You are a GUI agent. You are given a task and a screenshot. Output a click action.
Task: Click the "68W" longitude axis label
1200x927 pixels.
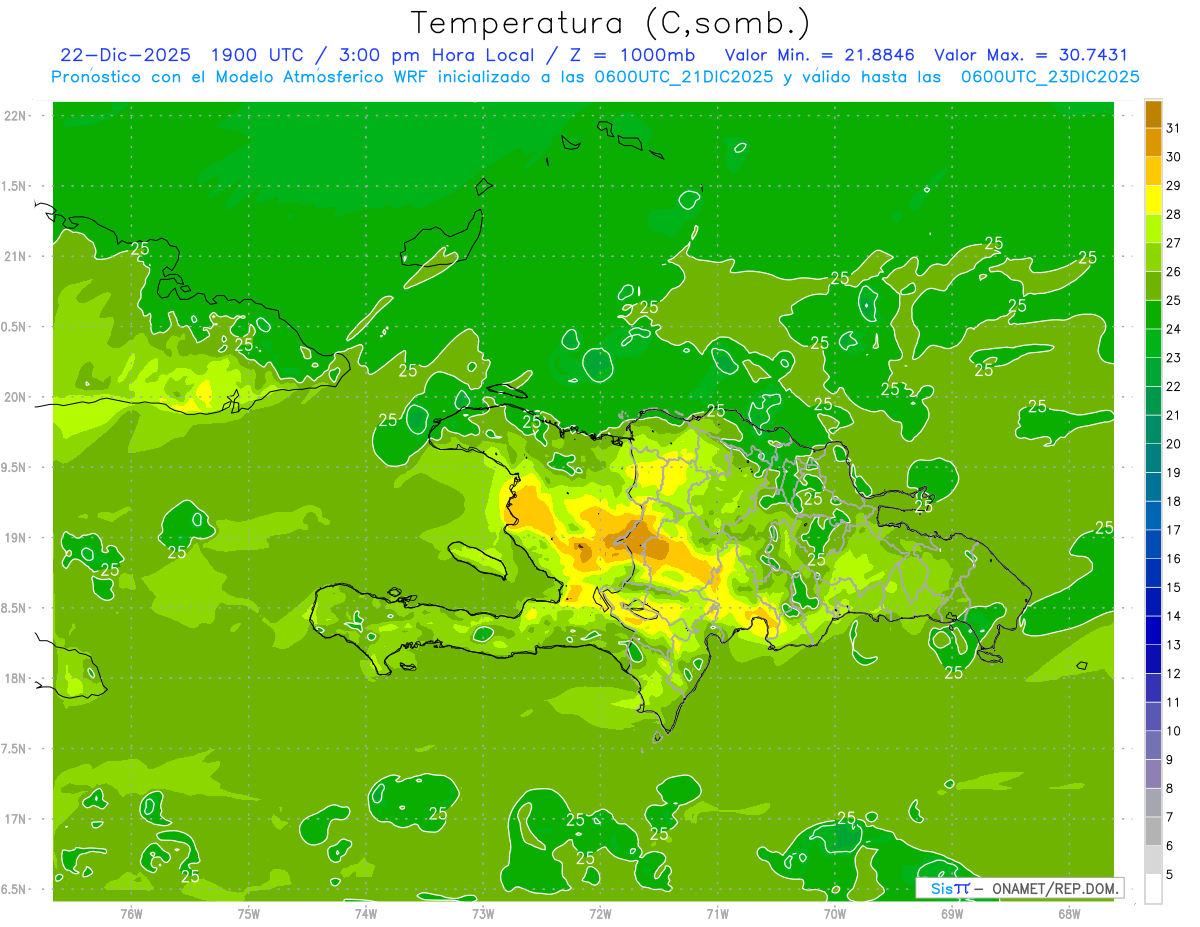pyautogui.click(x=1069, y=913)
